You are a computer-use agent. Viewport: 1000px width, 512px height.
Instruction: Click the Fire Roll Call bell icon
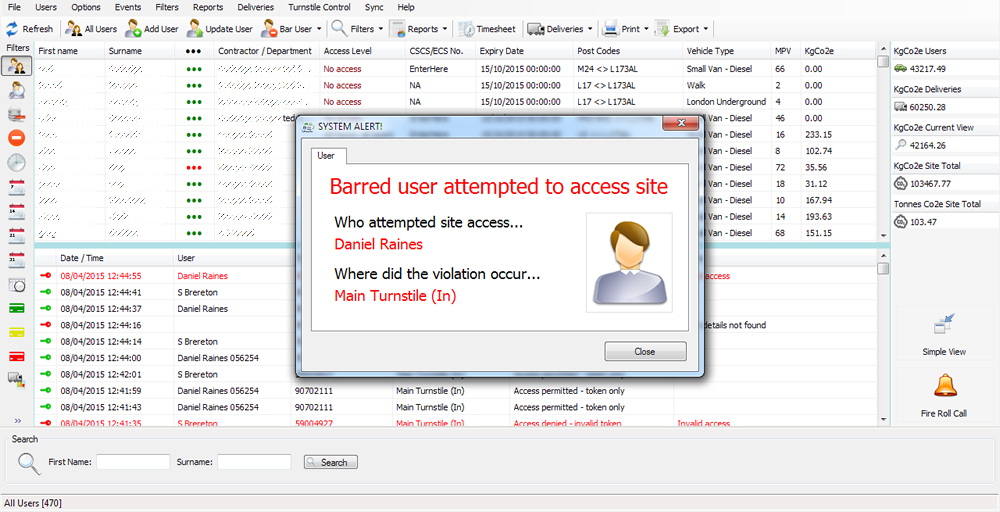click(x=944, y=386)
